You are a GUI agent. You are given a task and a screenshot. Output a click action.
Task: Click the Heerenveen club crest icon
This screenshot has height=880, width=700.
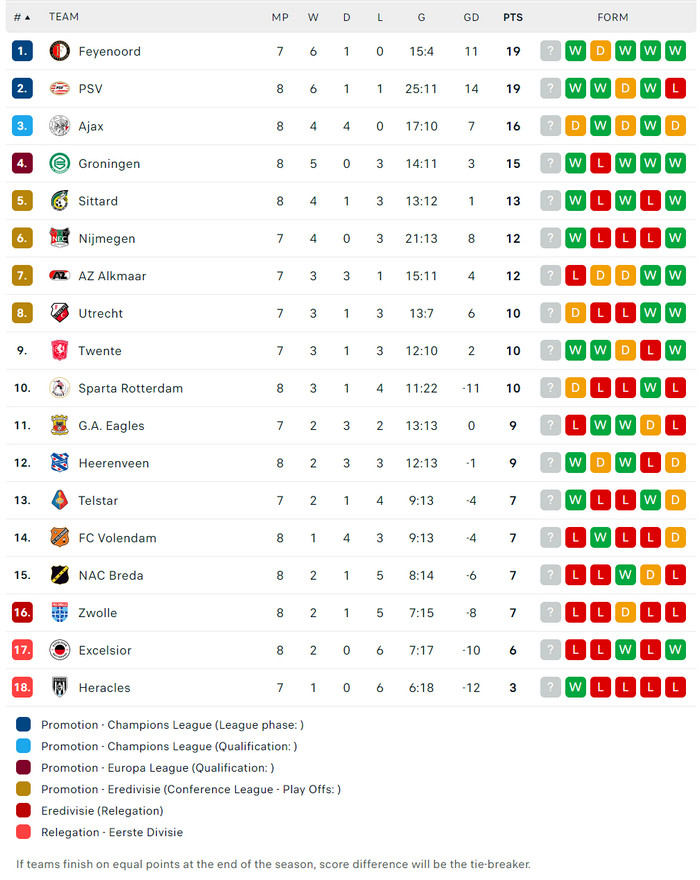(x=60, y=463)
